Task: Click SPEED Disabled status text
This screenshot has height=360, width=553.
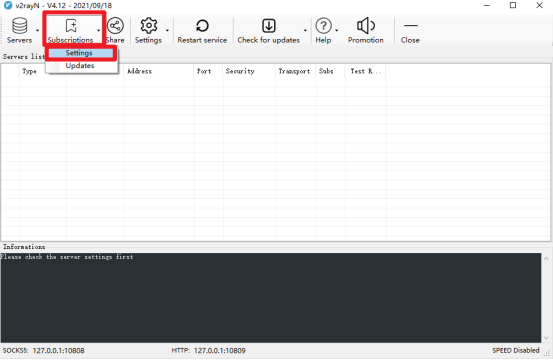Action: click(x=516, y=350)
